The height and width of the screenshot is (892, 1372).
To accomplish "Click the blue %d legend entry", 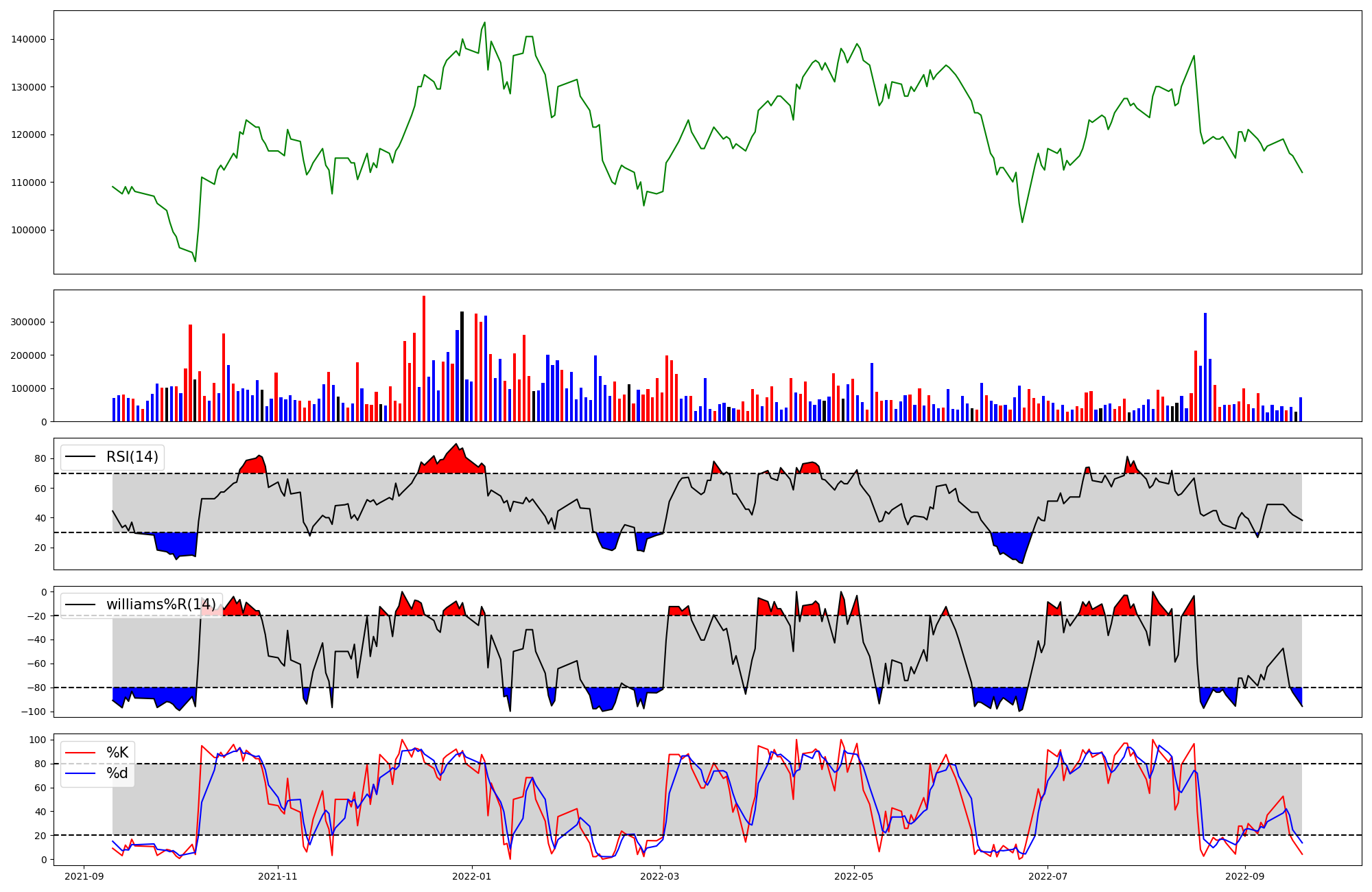I will (117, 773).
